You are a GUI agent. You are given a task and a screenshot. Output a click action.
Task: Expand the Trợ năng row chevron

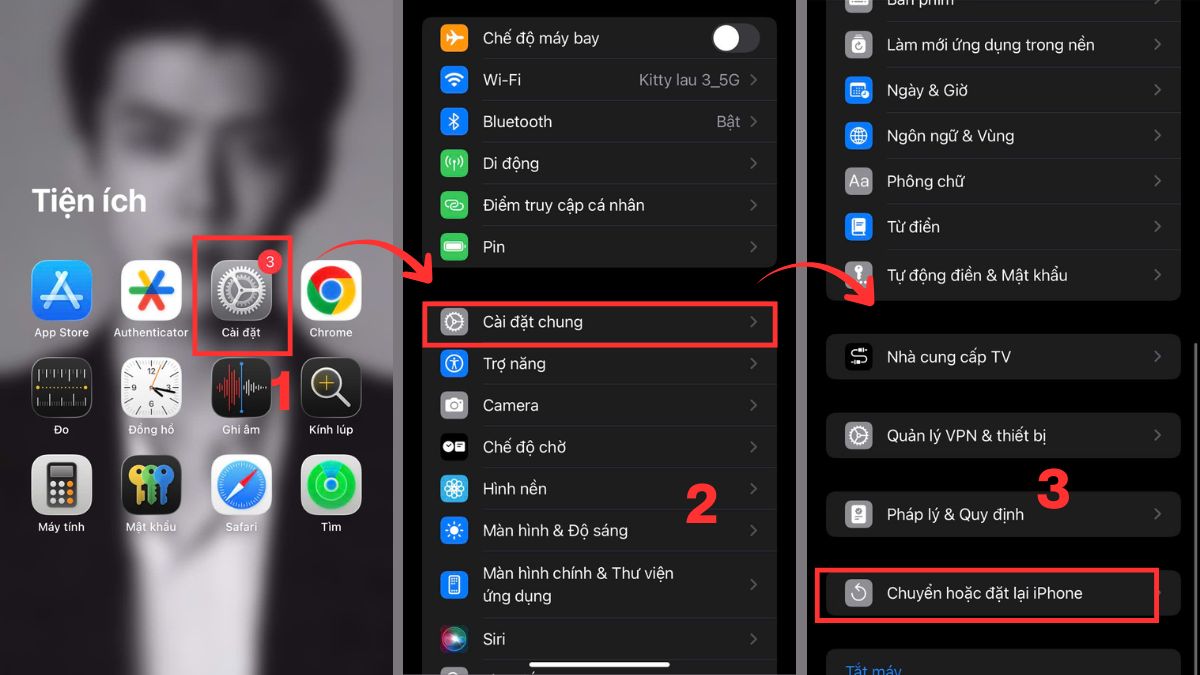click(754, 363)
